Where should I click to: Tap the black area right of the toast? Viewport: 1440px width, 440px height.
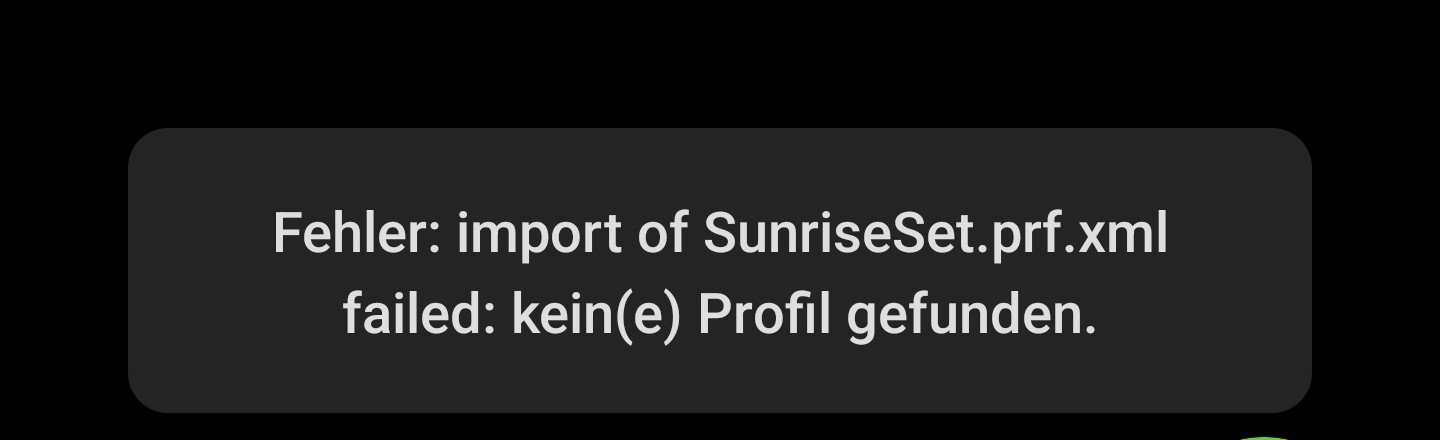coord(1376,270)
